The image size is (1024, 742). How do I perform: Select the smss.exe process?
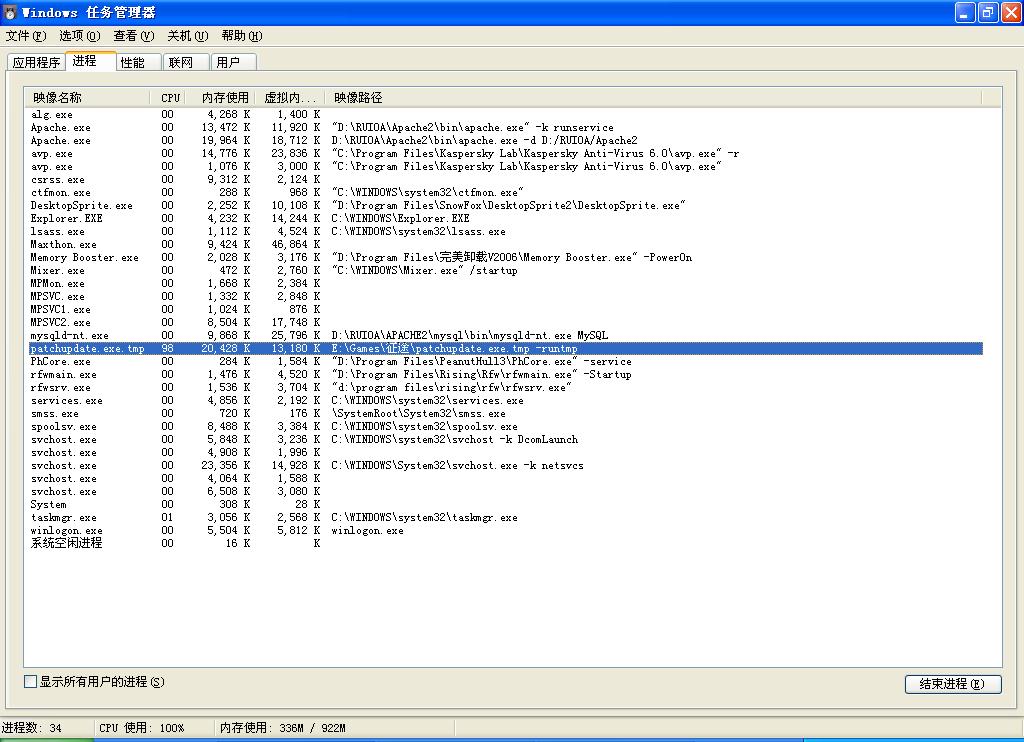pos(506,413)
